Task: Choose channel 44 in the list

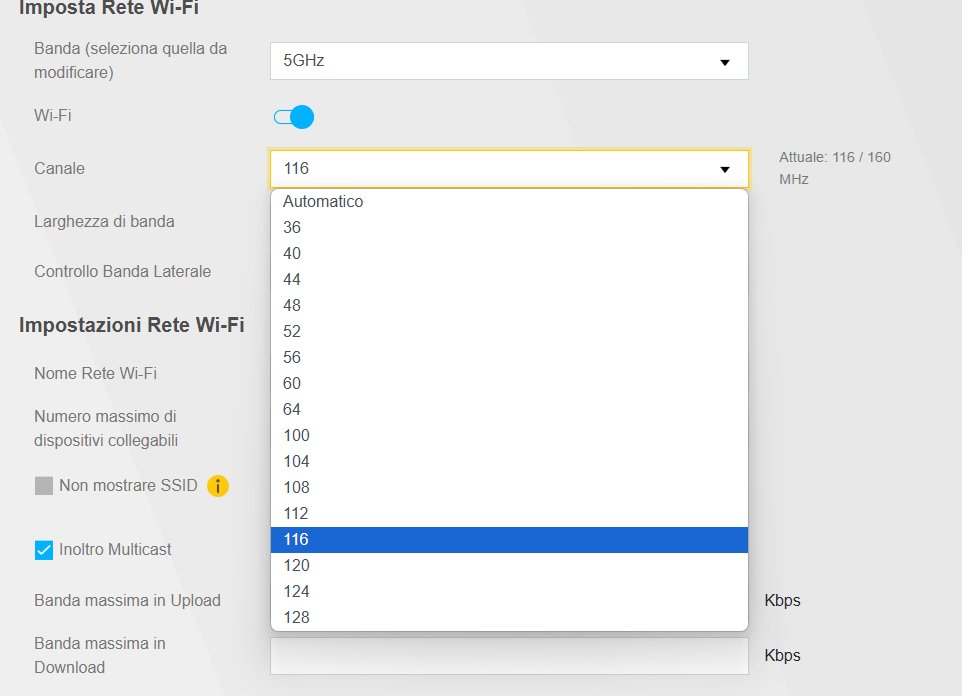Action: [508, 279]
